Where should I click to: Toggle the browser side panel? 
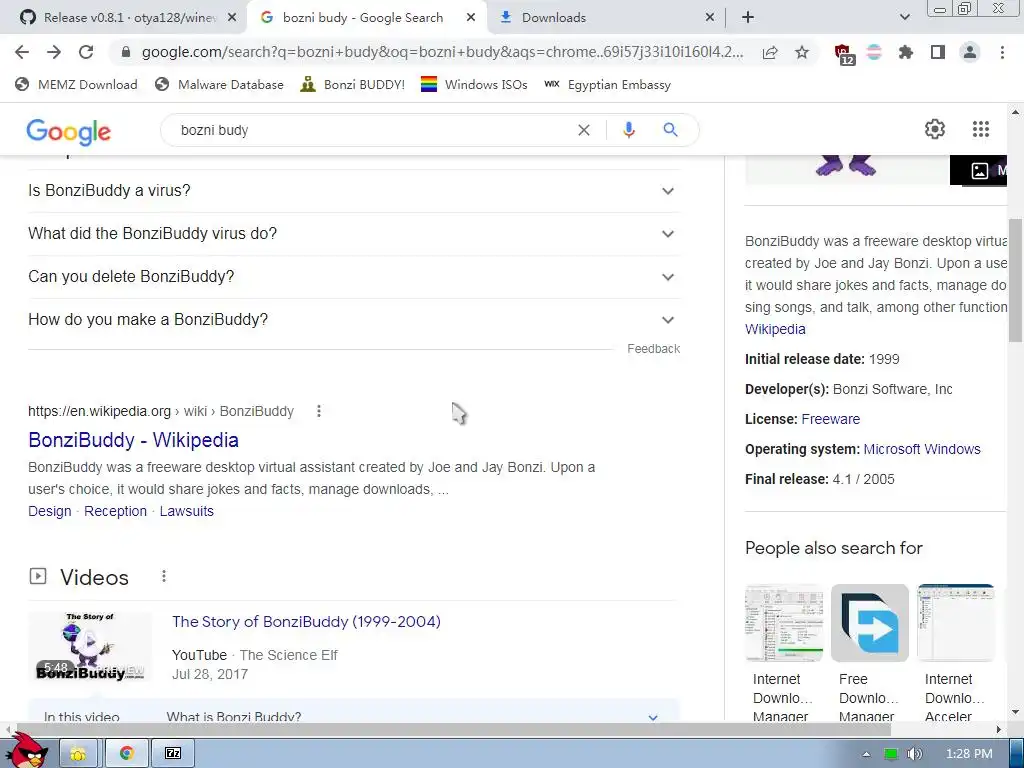click(x=938, y=52)
